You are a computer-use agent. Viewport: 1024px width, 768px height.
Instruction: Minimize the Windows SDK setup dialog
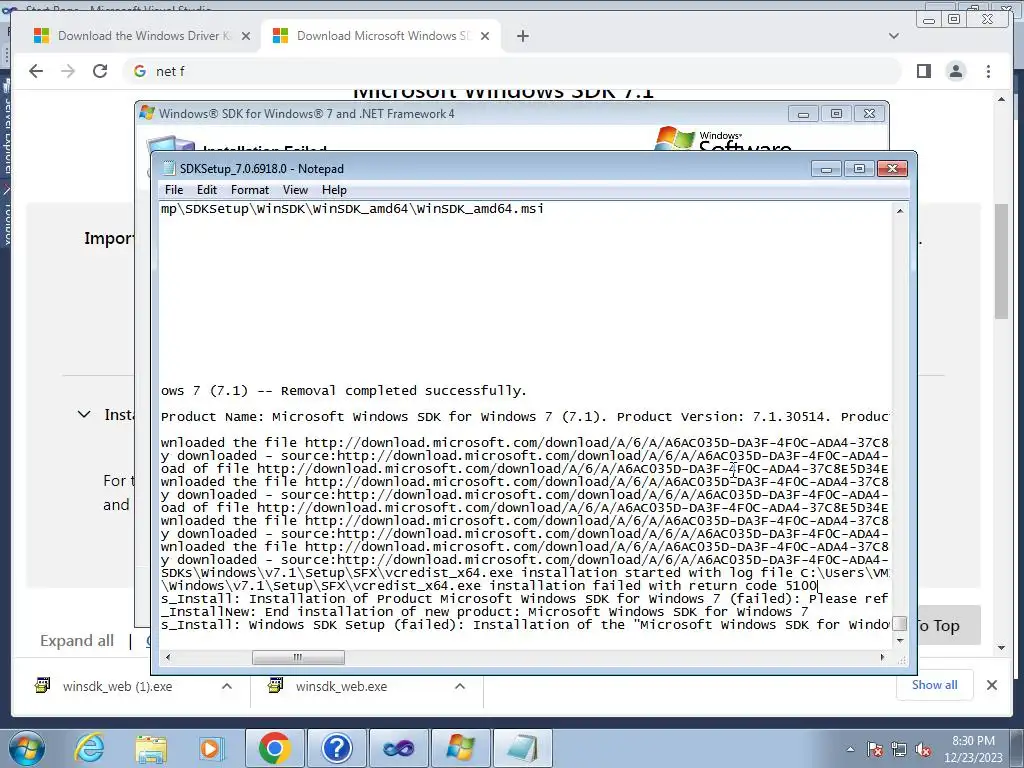(803, 114)
